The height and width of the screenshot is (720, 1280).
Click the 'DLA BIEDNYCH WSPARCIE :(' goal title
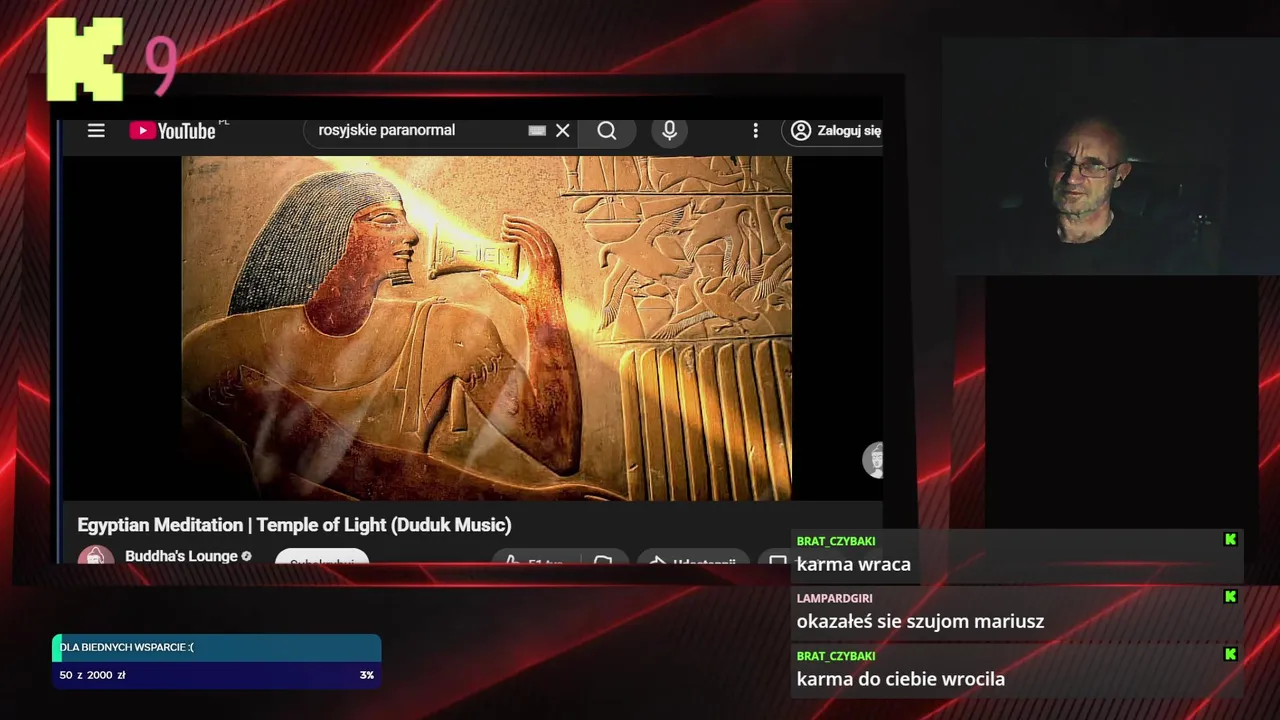pos(126,647)
